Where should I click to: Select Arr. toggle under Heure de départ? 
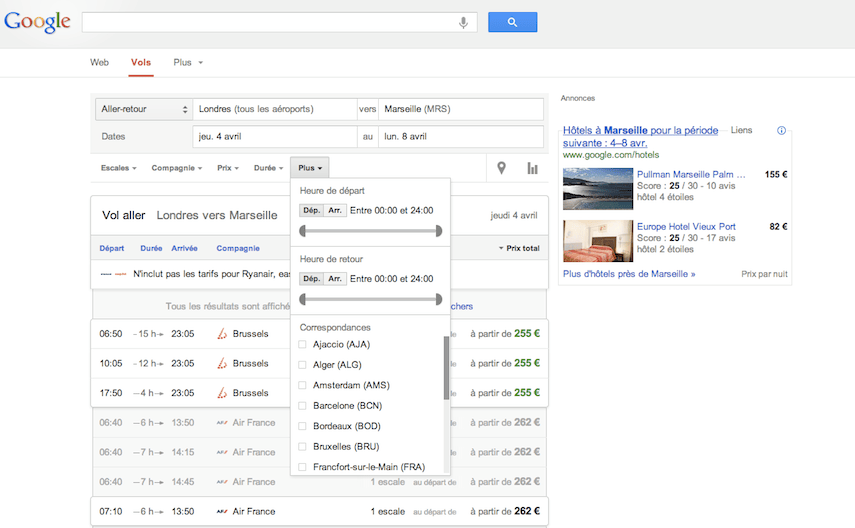click(335, 211)
